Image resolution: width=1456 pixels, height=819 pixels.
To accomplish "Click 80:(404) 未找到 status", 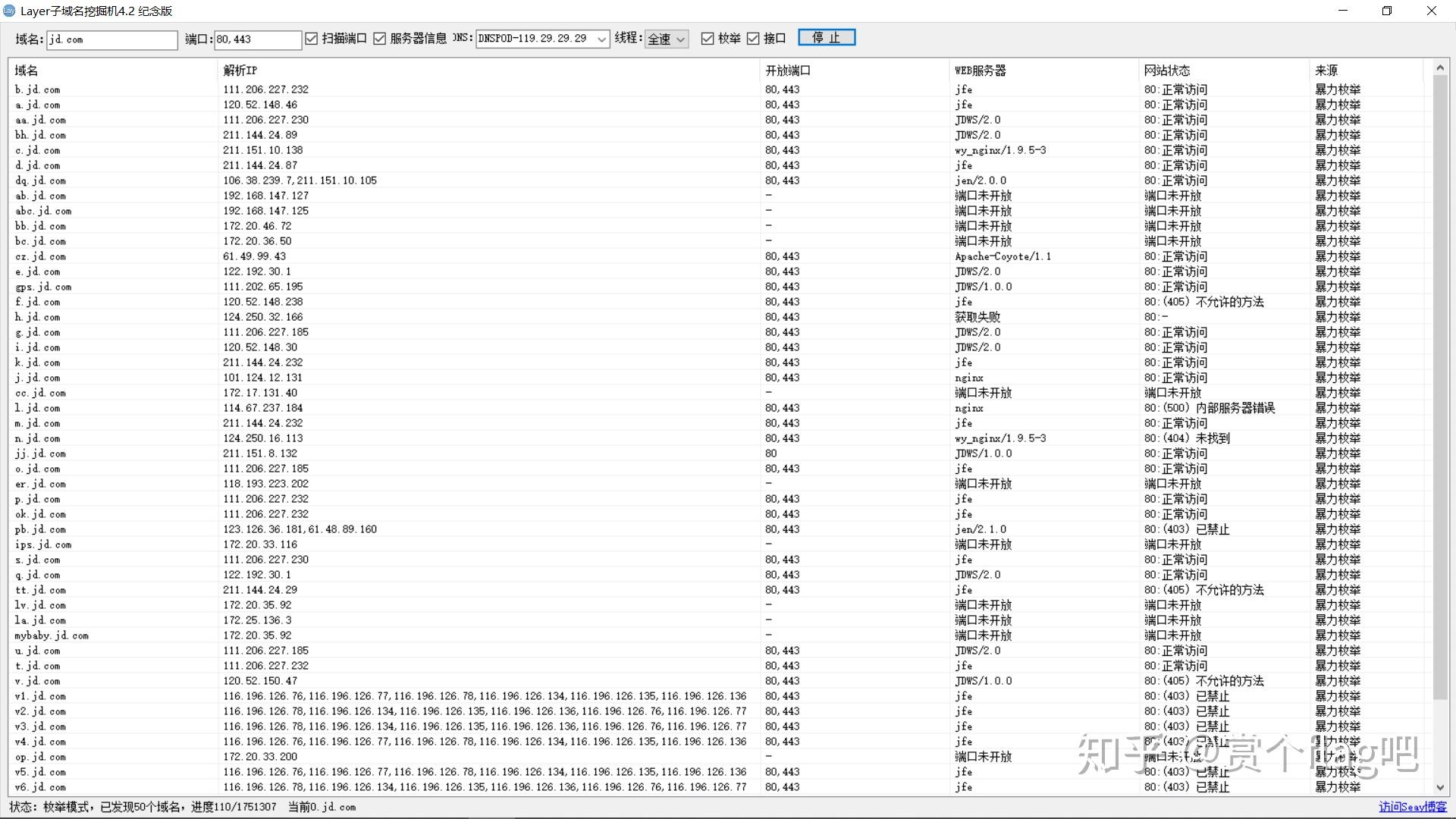I will pos(1187,438).
